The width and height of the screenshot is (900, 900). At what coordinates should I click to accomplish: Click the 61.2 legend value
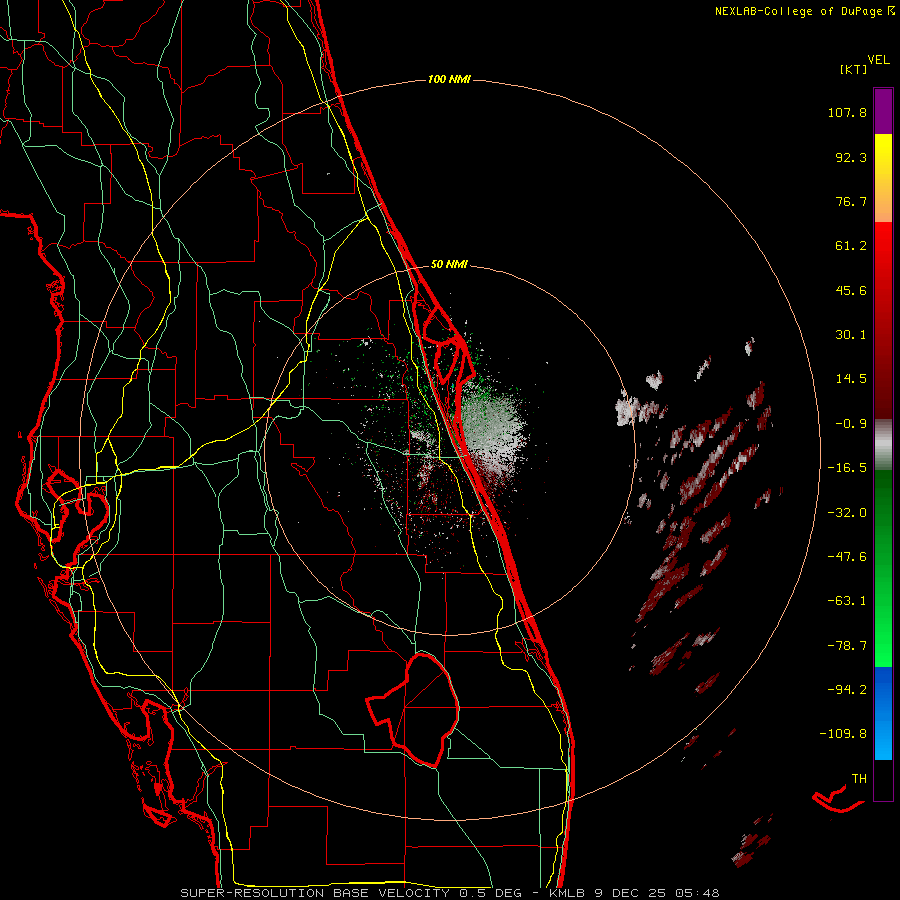coord(851,246)
